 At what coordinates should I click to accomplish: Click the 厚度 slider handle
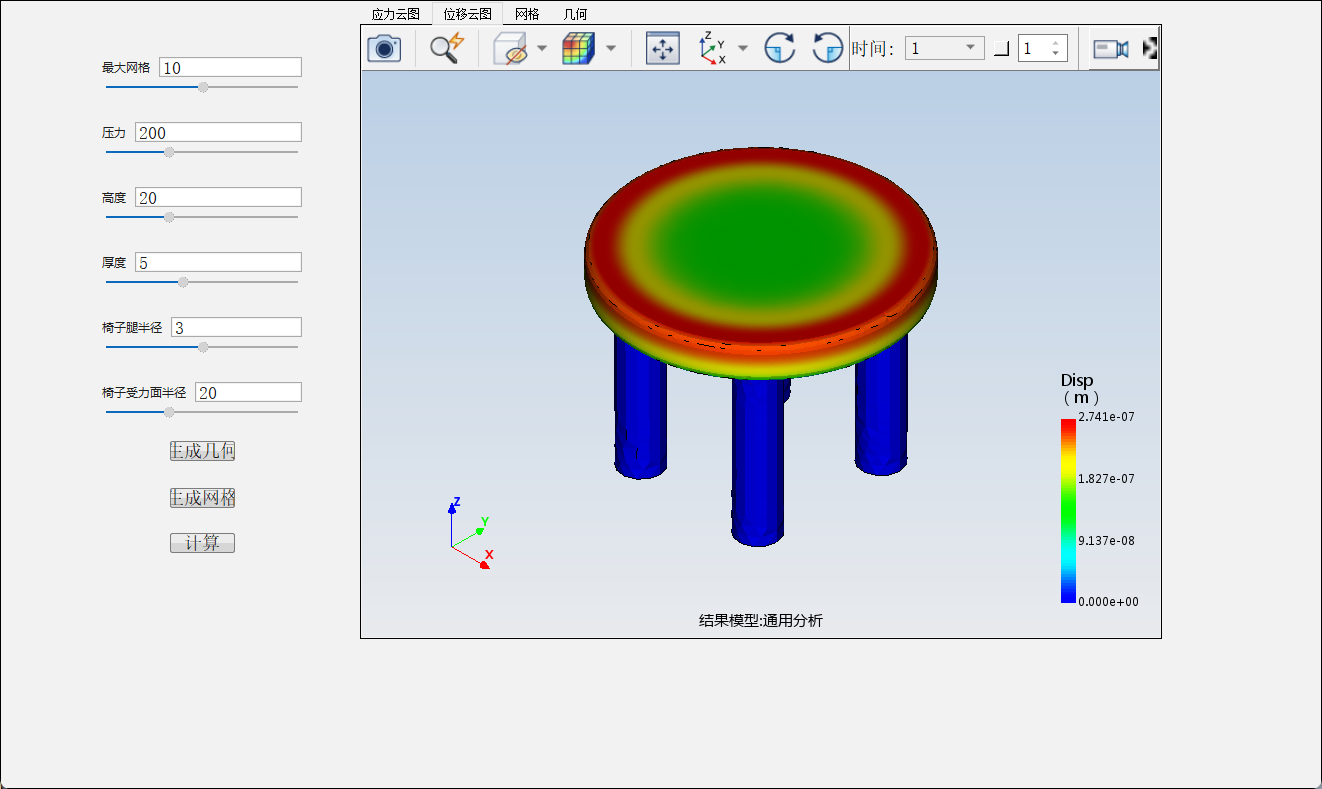coord(183,282)
